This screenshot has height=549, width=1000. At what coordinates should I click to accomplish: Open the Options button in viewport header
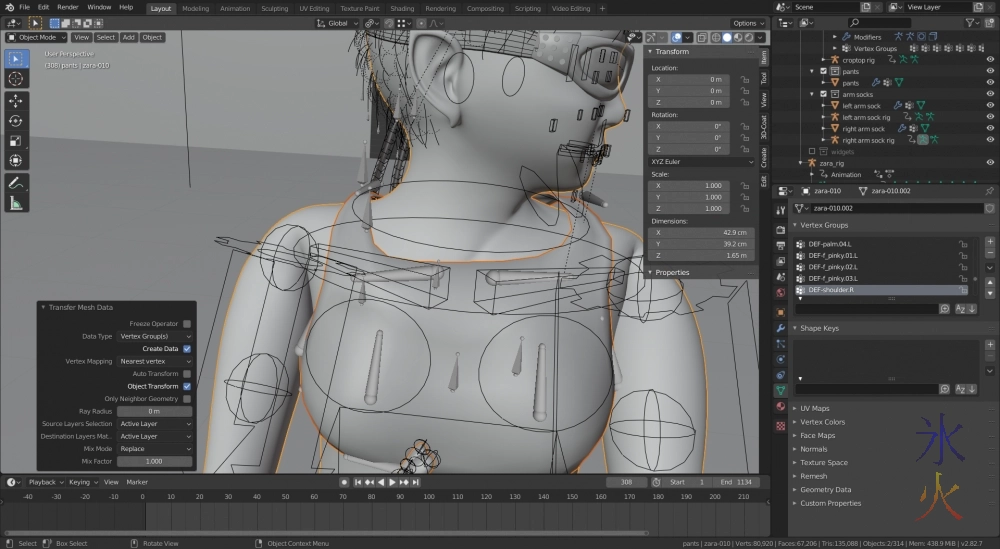click(x=747, y=23)
